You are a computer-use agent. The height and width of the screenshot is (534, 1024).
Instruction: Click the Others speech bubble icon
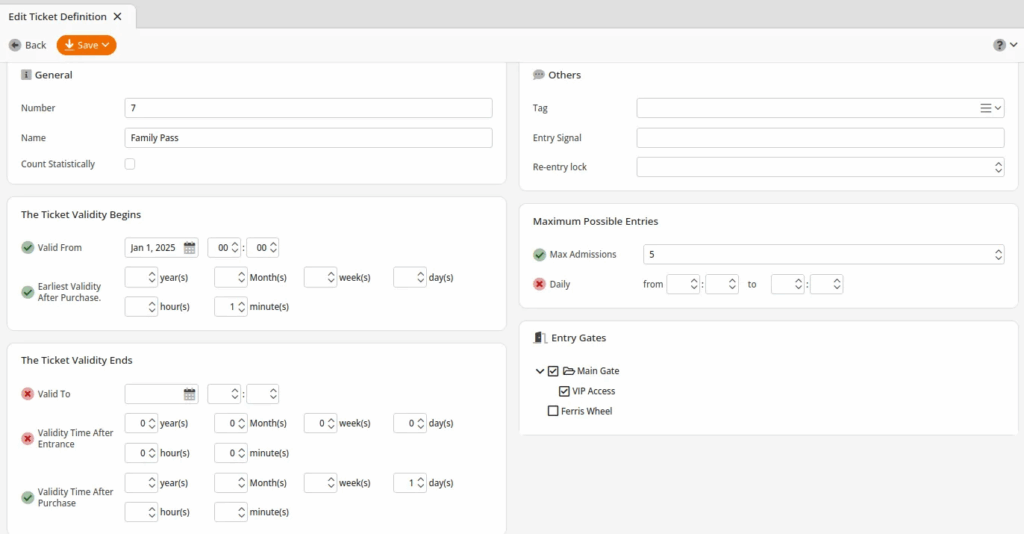point(539,75)
